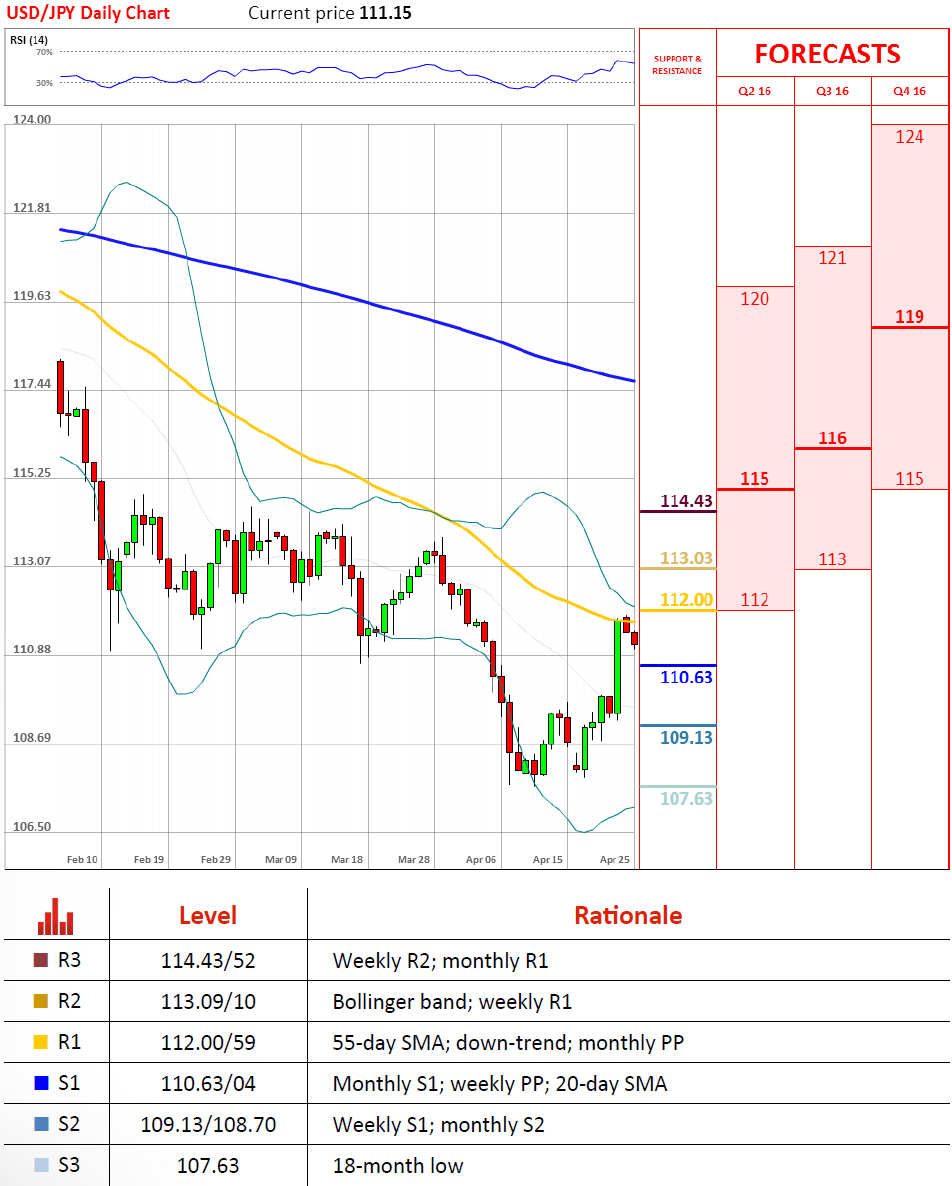Click the level cell 110.63/04
Viewport: 952px width, 1186px height.
(208, 1083)
